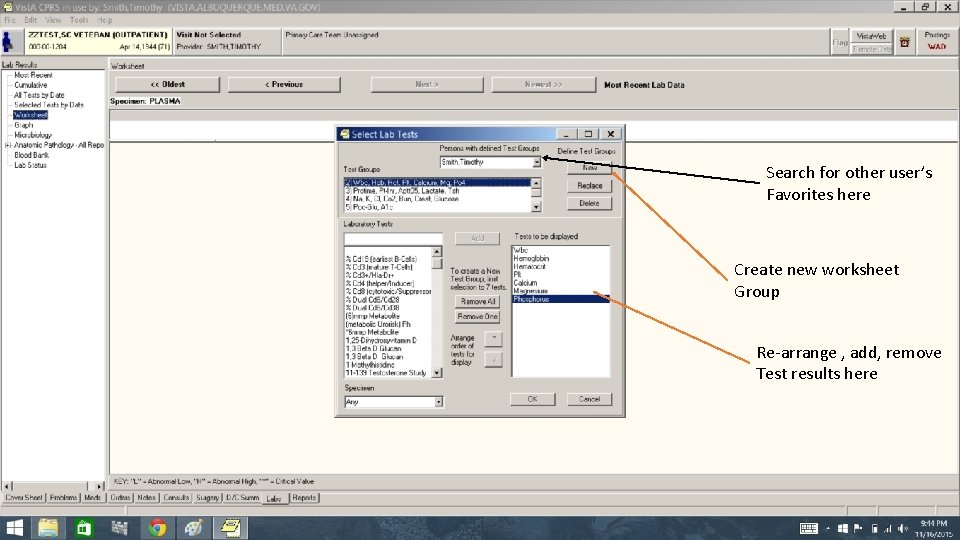Click the Add test button
The width and height of the screenshot is (960, 540).
[477, 238]
